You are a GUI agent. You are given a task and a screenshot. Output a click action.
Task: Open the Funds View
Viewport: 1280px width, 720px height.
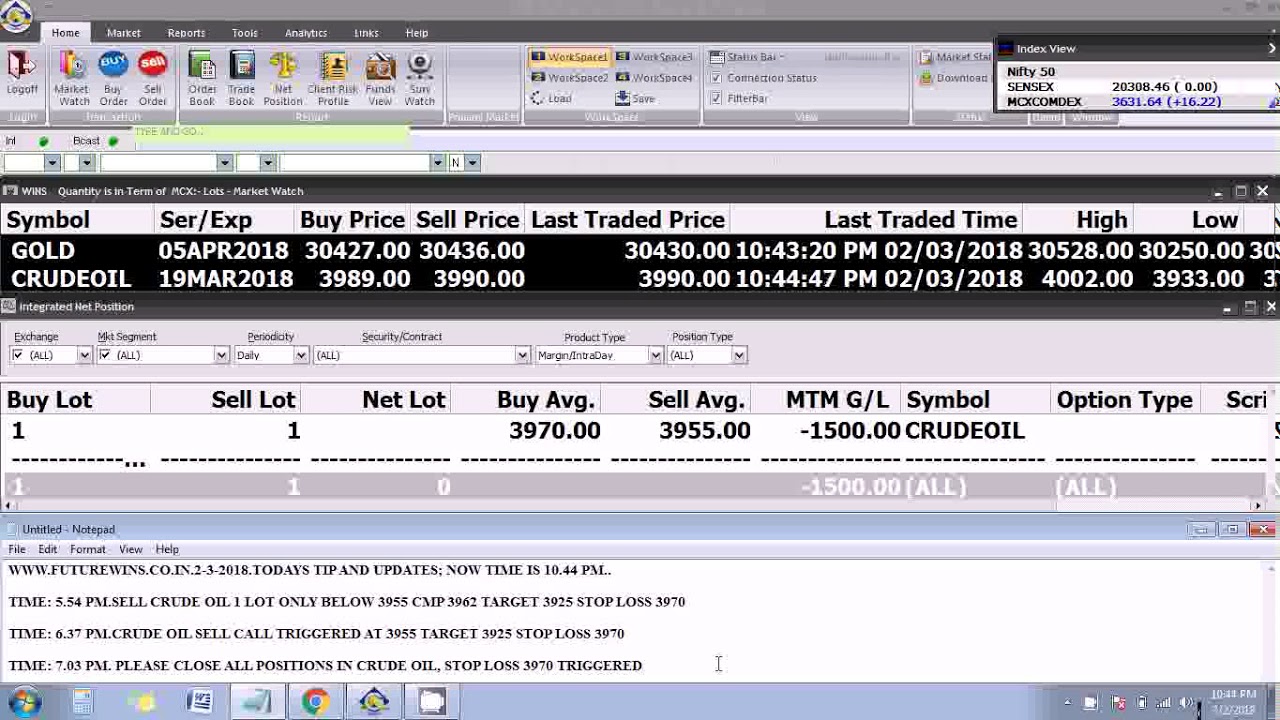click(x=380, y=78)
